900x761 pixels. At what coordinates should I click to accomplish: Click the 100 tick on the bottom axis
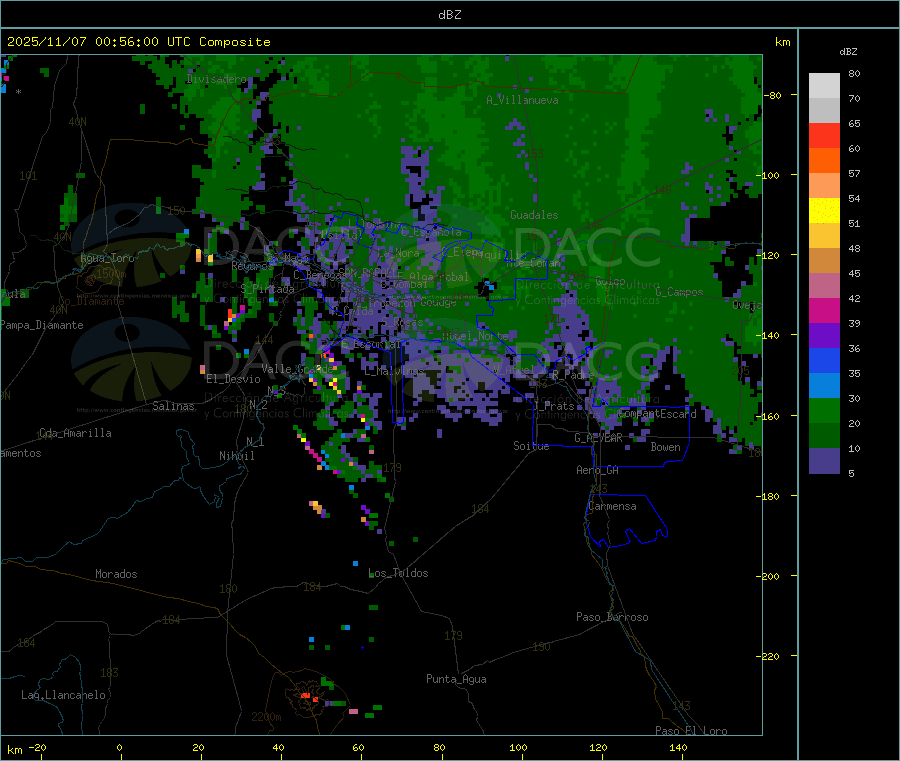point(518,748)
